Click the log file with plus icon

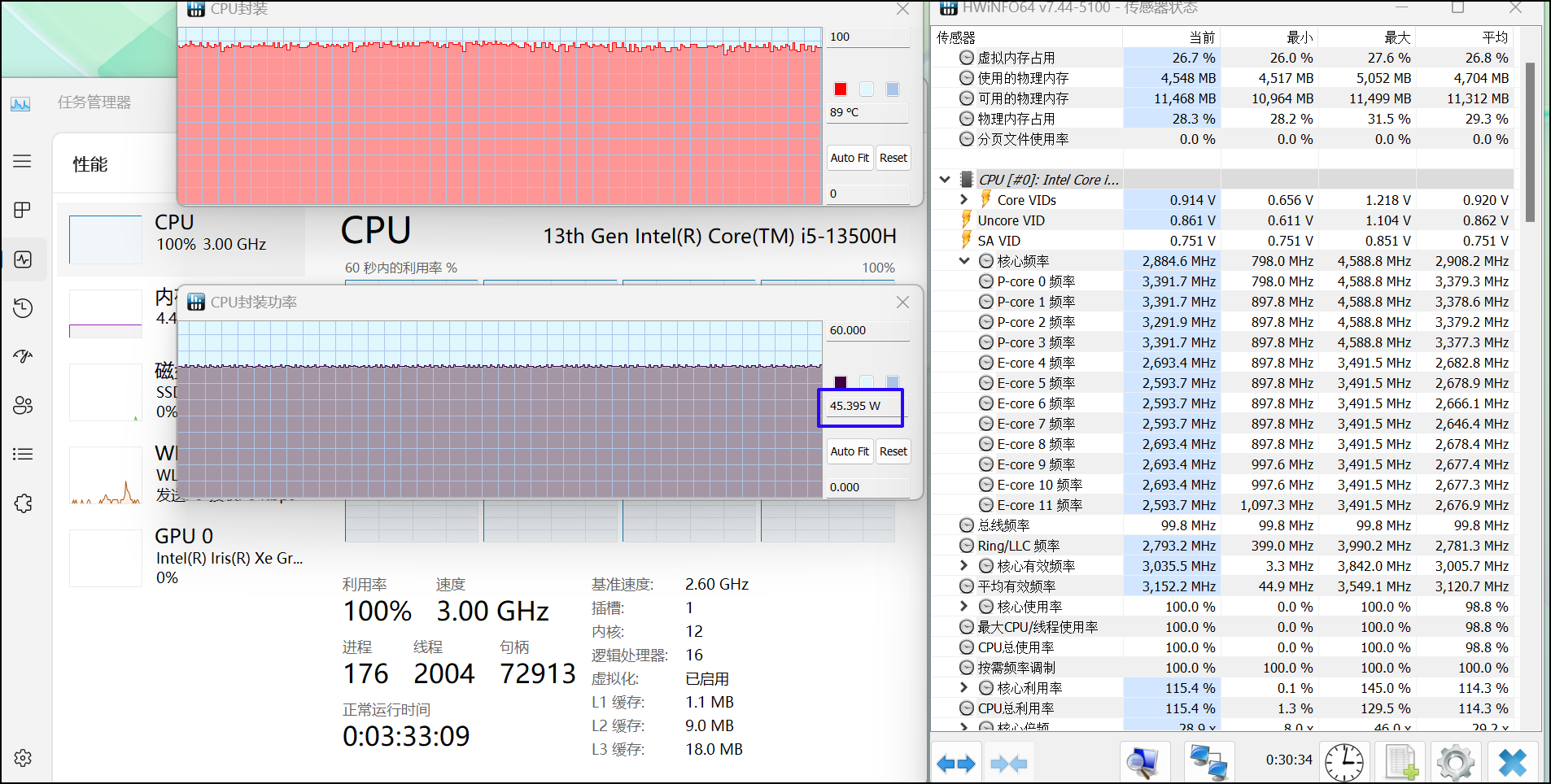pos(1401,762)
